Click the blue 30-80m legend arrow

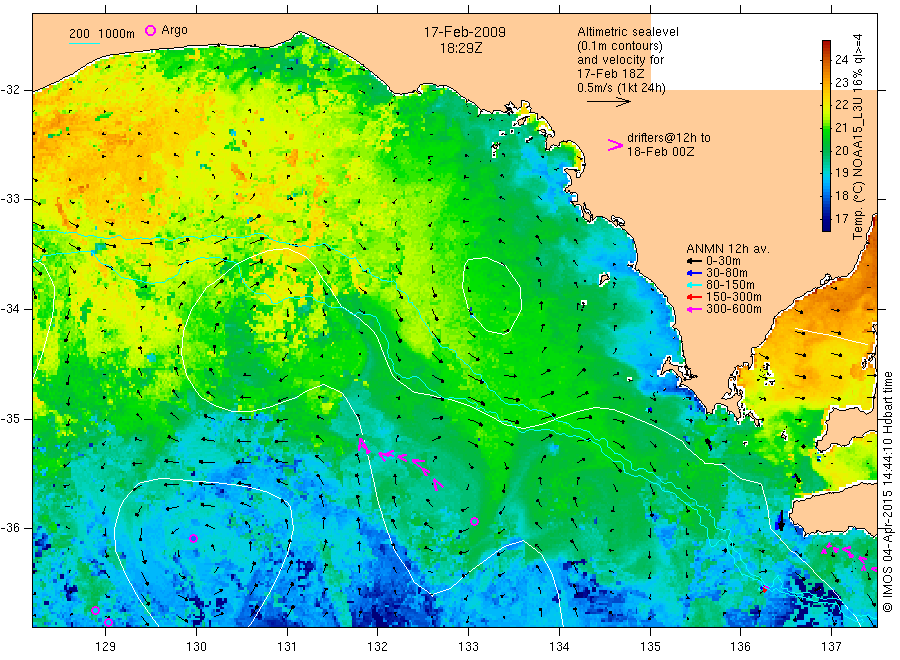coord(694,273)
